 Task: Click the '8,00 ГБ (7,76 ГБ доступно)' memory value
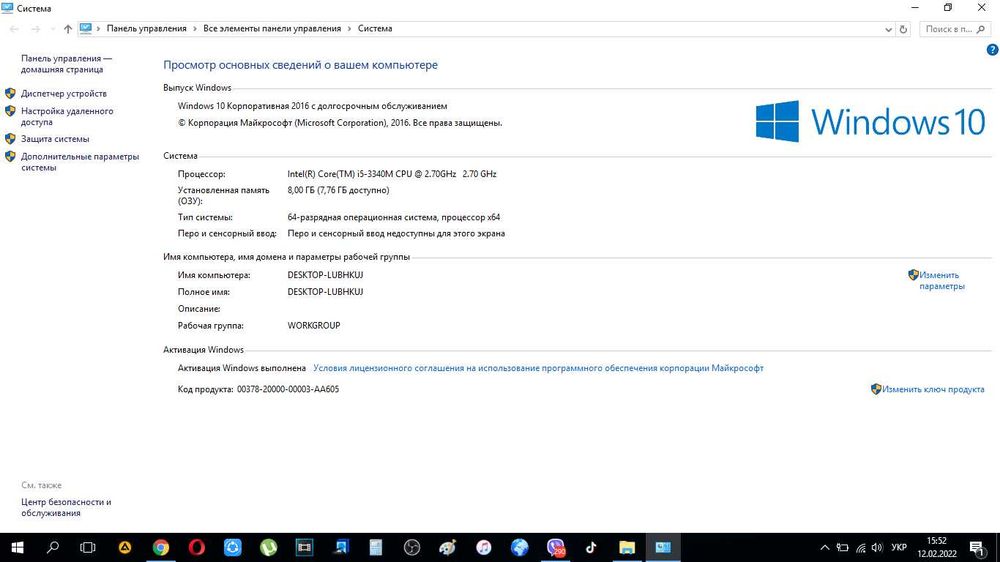click(x=338, y=190)
